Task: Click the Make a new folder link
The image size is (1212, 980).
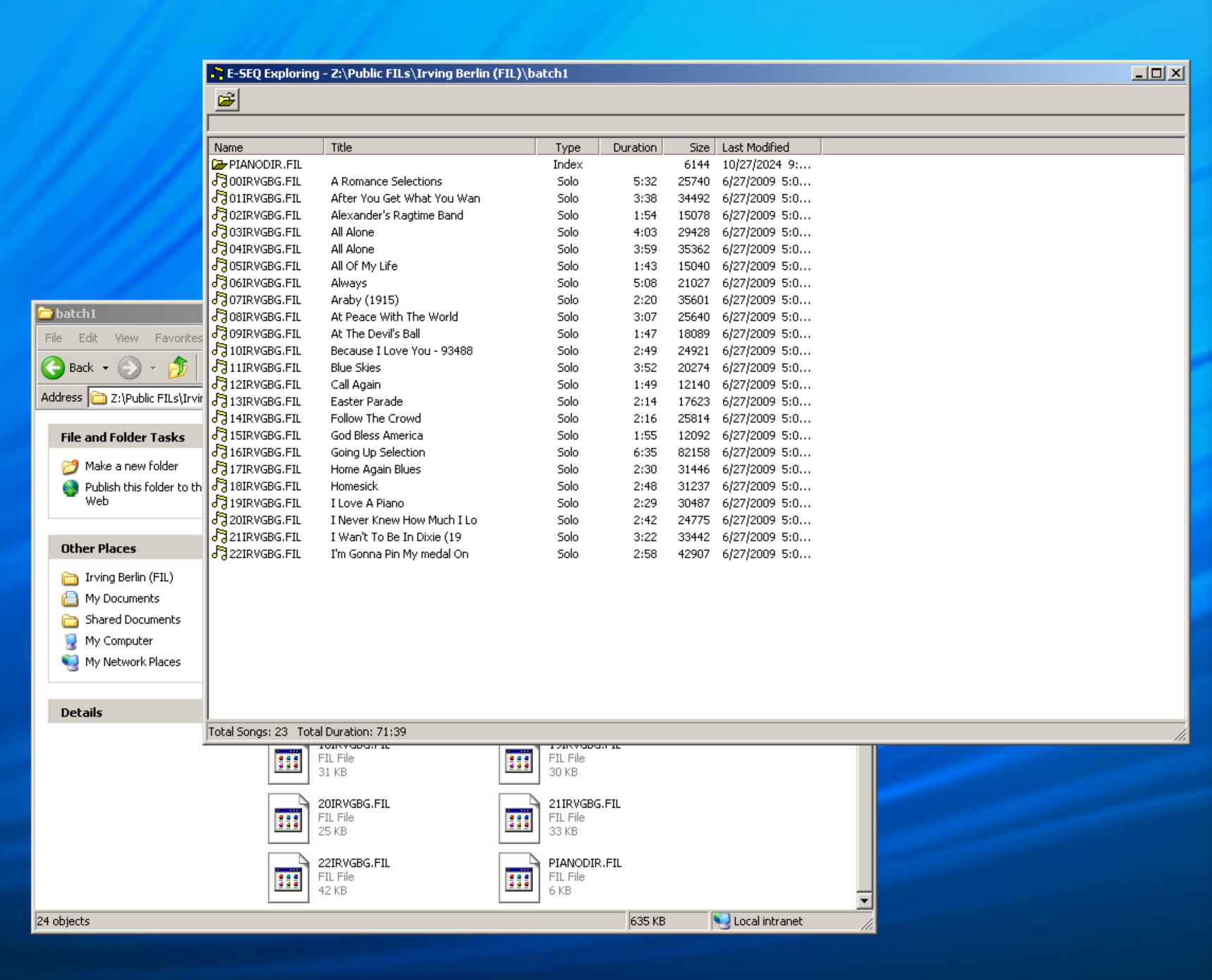Action: point(131,466)
